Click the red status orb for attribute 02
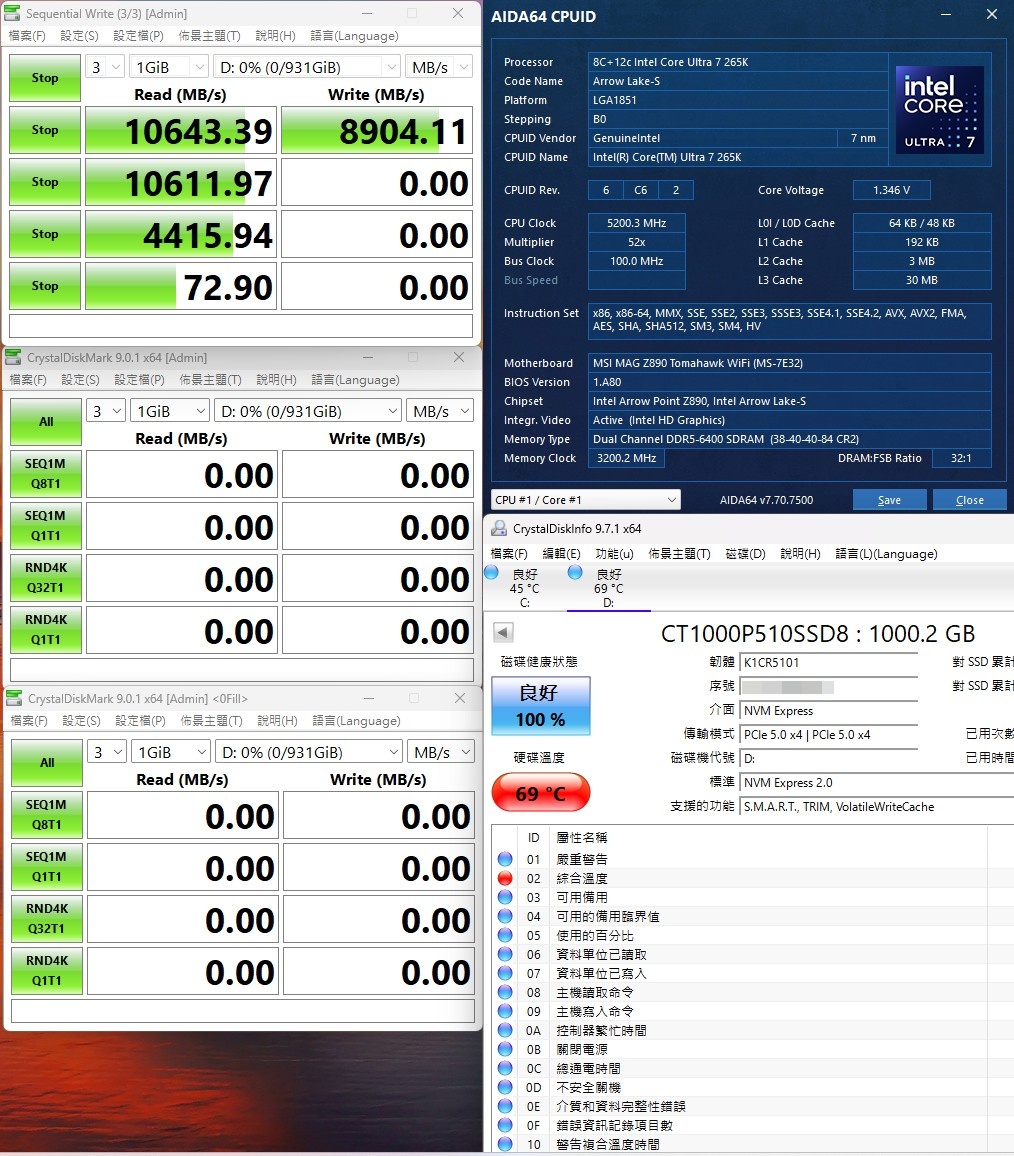 pos(505,878)
